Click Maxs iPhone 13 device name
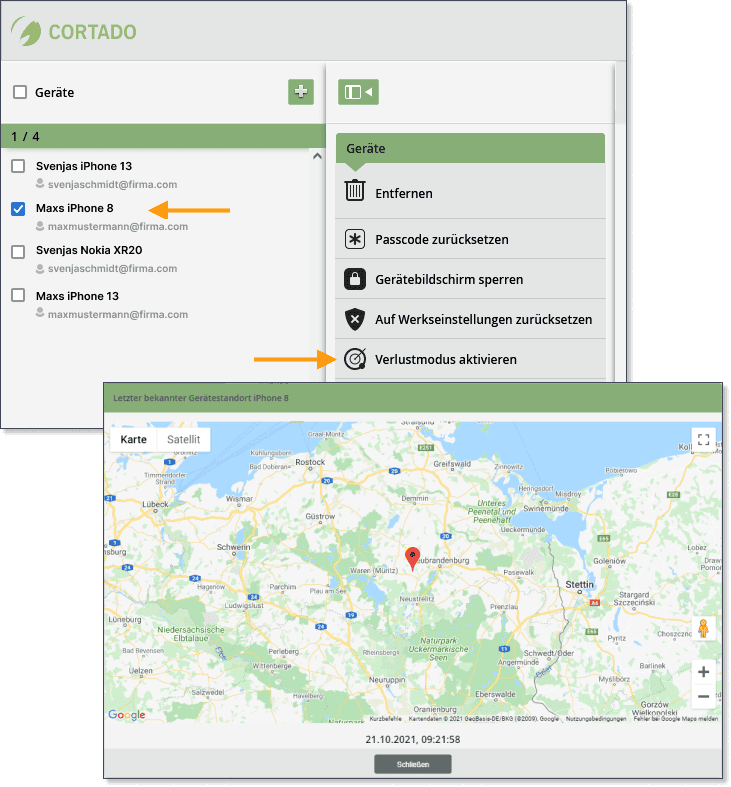Viewport: 731px width, 787px height. coord(77,296)
